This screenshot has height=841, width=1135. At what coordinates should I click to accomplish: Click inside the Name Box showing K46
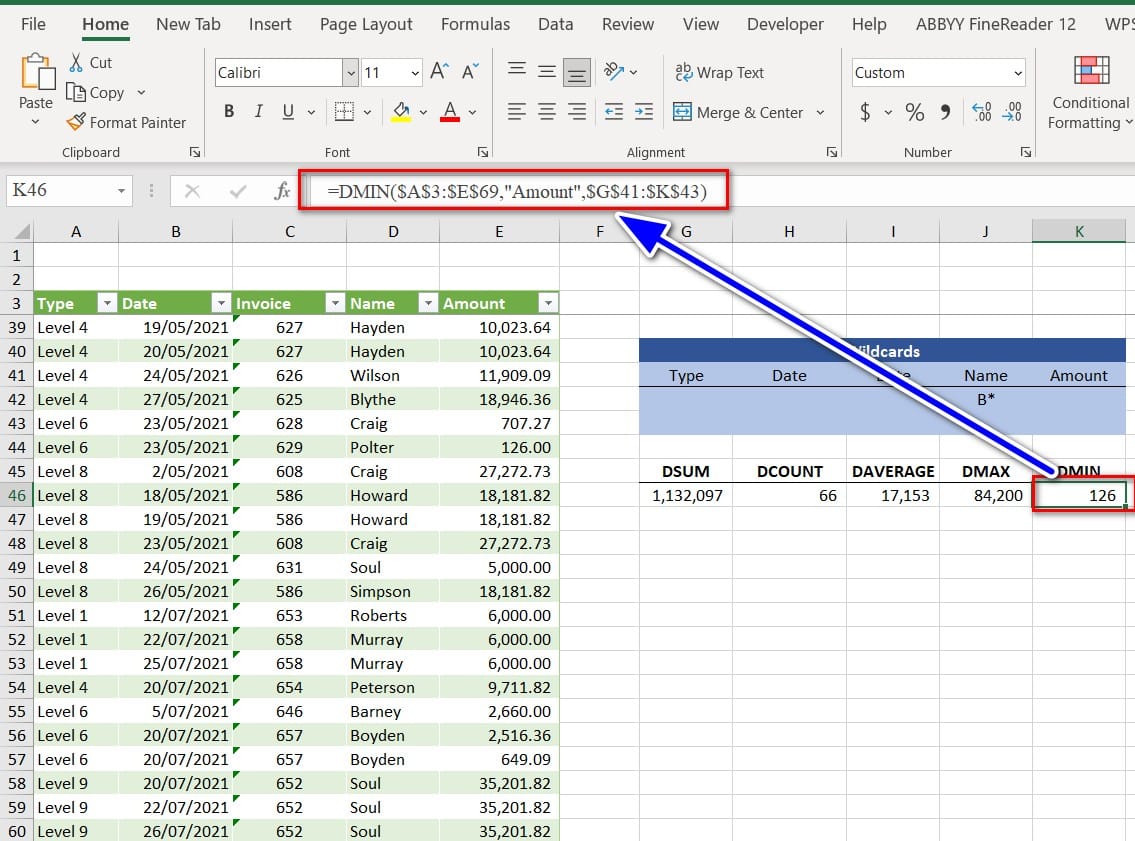point(60,191)
